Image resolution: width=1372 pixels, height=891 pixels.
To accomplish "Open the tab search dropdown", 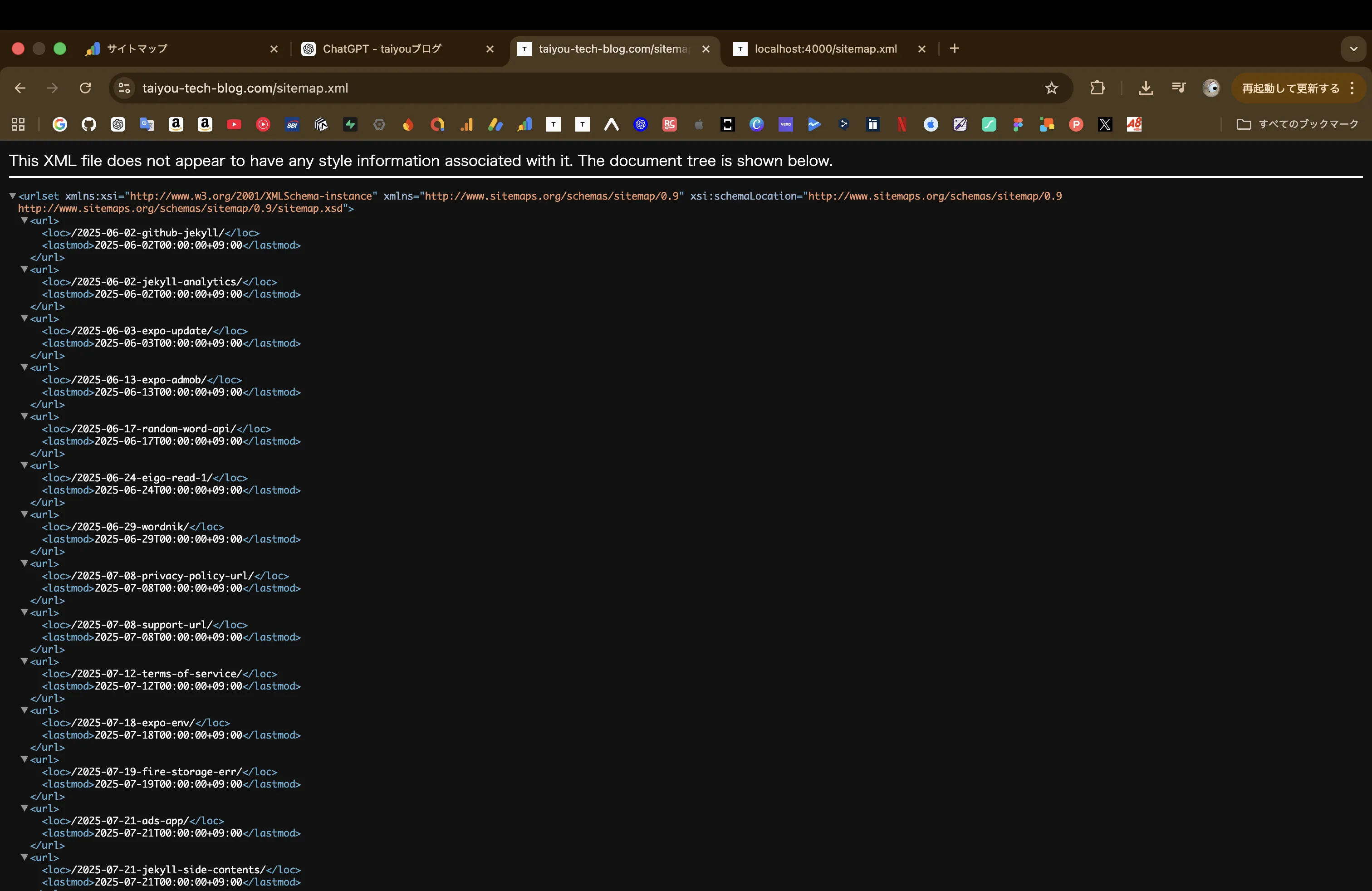I will click(x=1353, y=49).
